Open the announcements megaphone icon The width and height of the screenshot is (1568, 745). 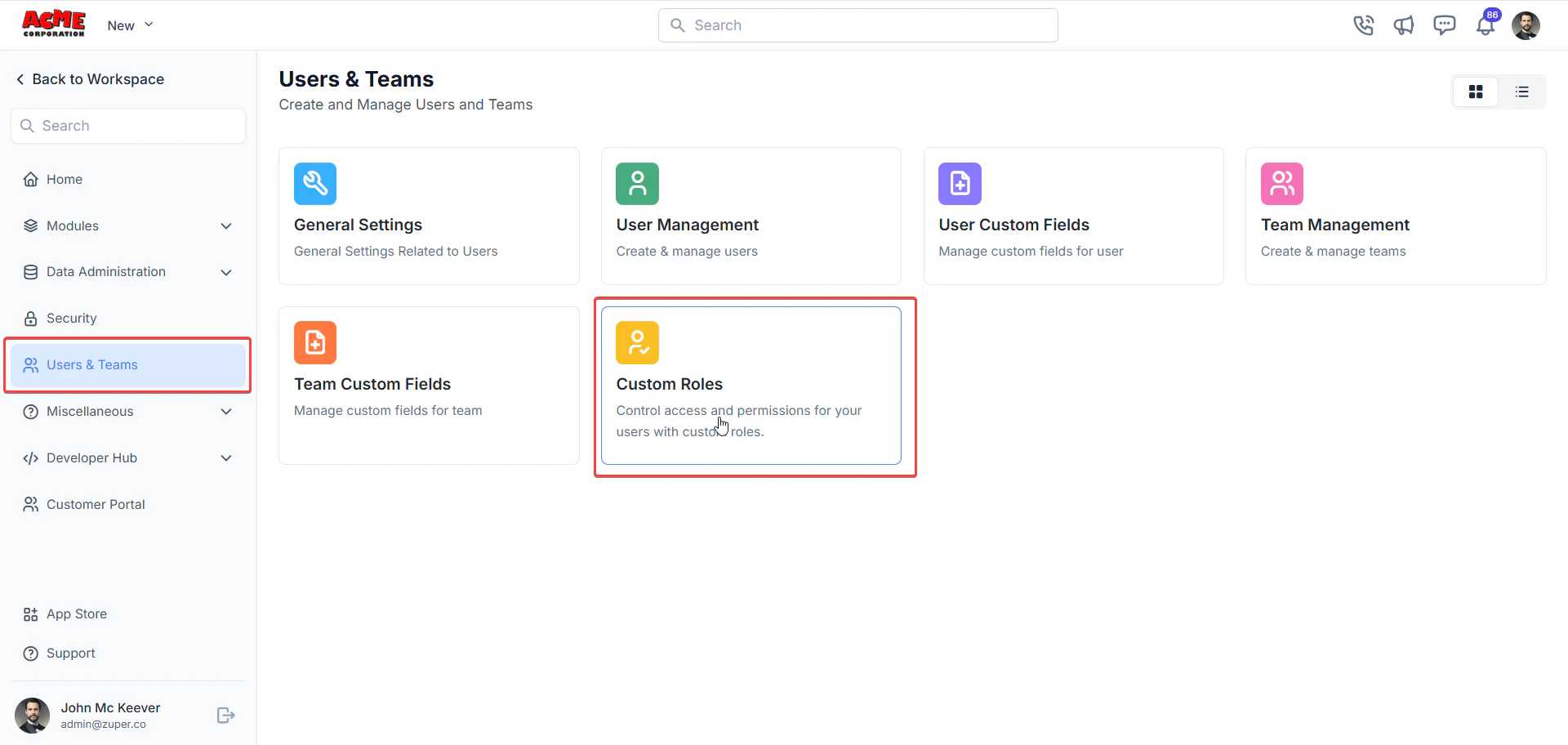pos(1404,25)
